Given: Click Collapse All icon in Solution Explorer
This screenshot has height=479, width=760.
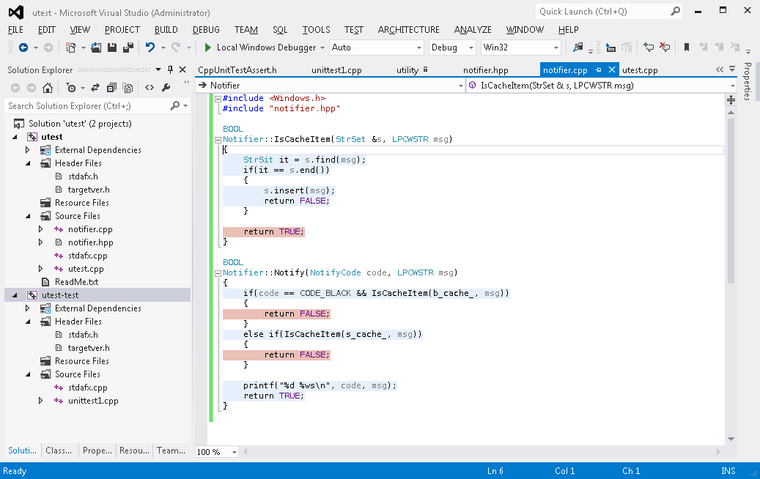Looking at the screenshot, I should (x=112, y=87).
